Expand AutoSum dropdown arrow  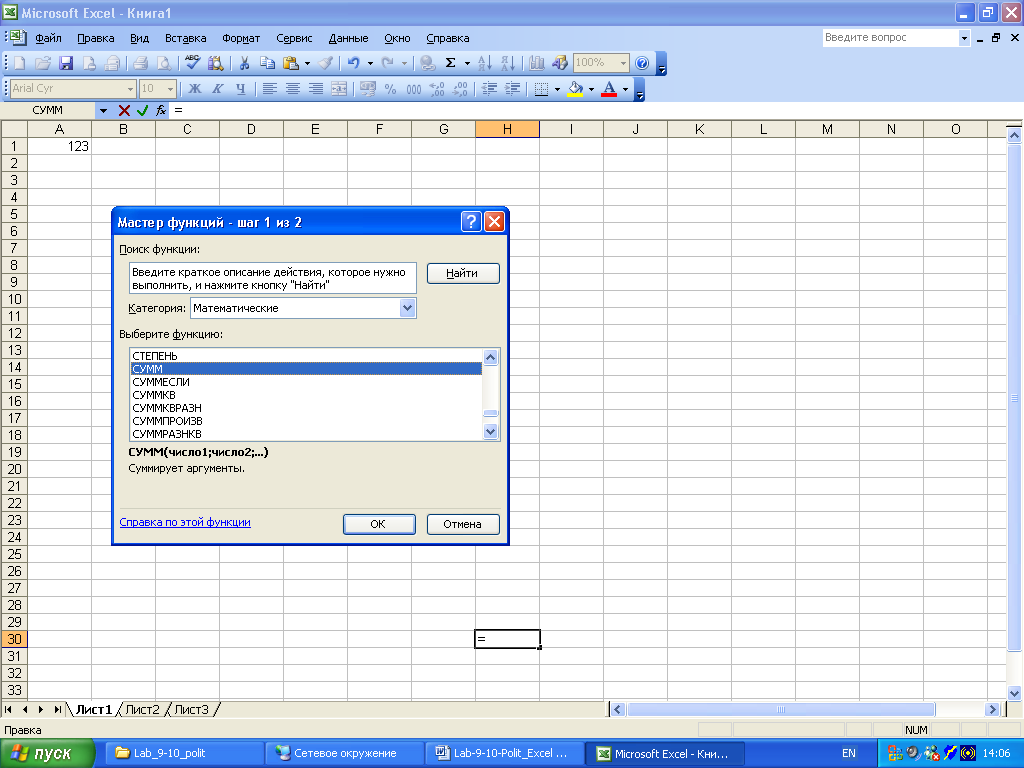467,63
